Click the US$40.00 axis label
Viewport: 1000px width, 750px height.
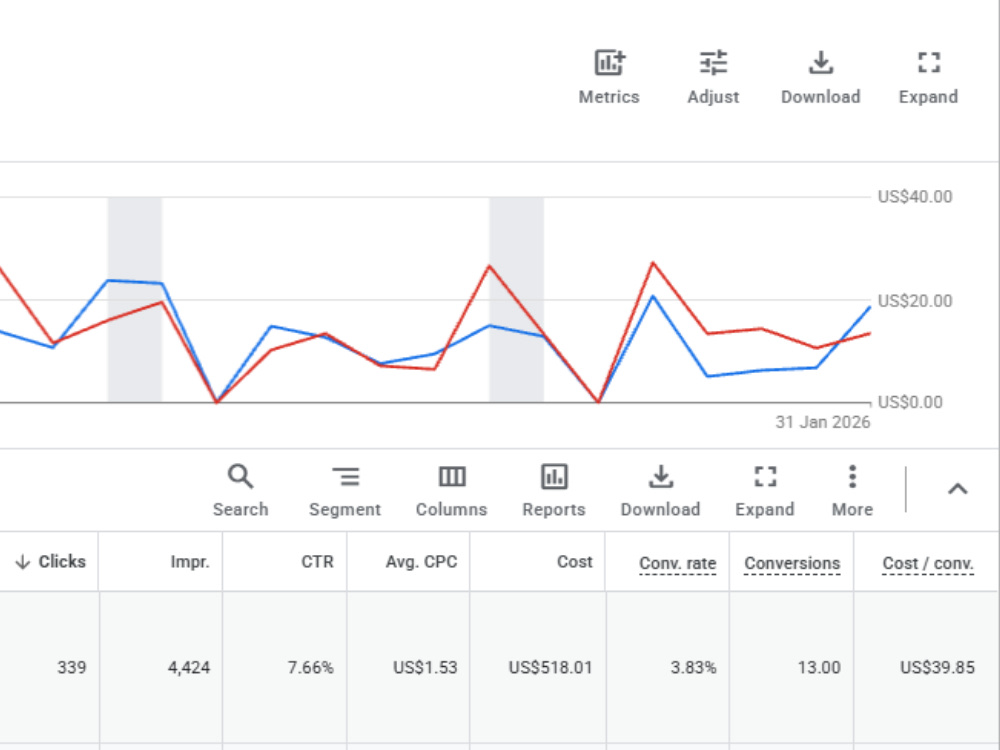(915, 196)
